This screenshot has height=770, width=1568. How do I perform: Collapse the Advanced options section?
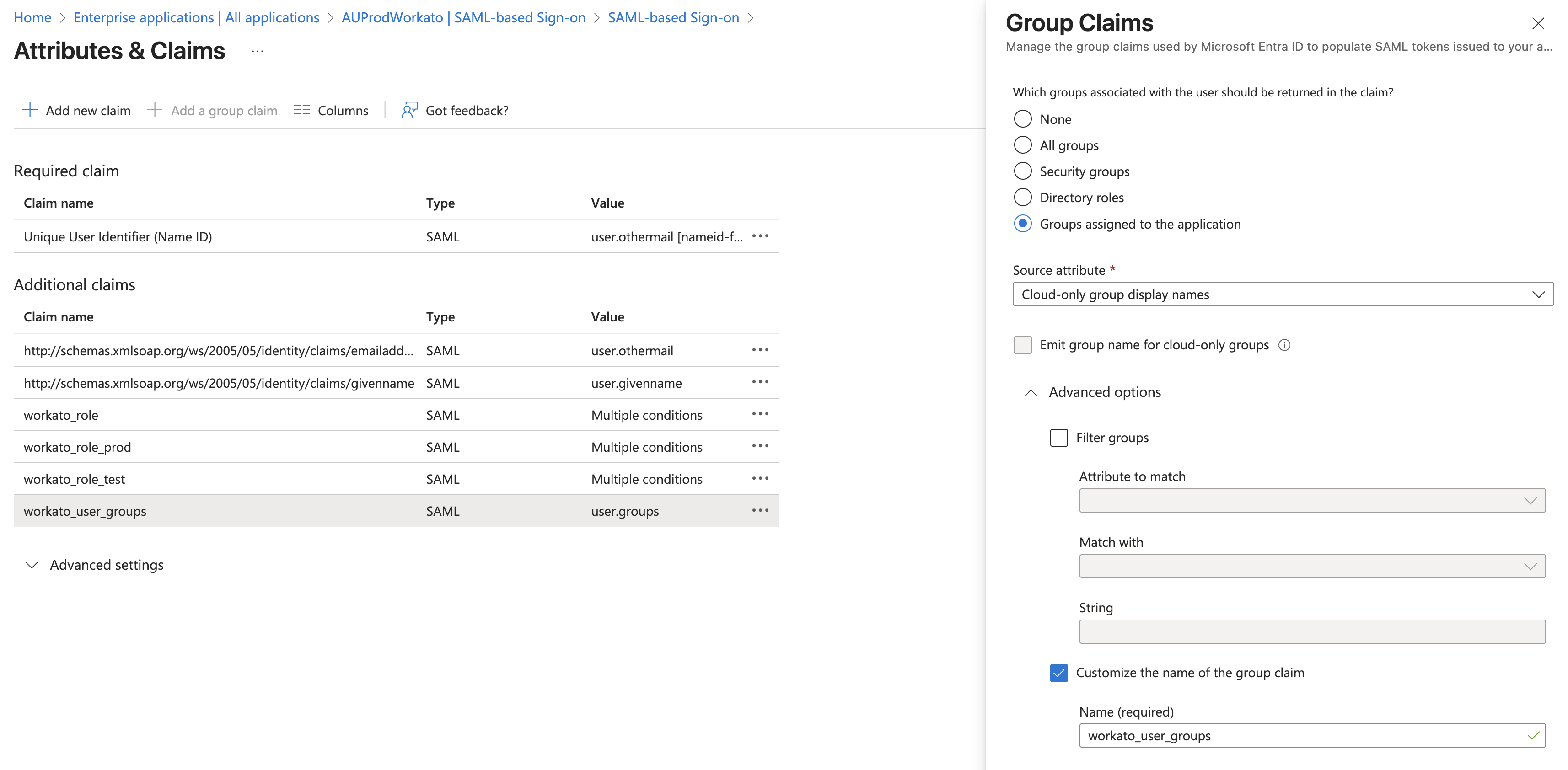1031,393
